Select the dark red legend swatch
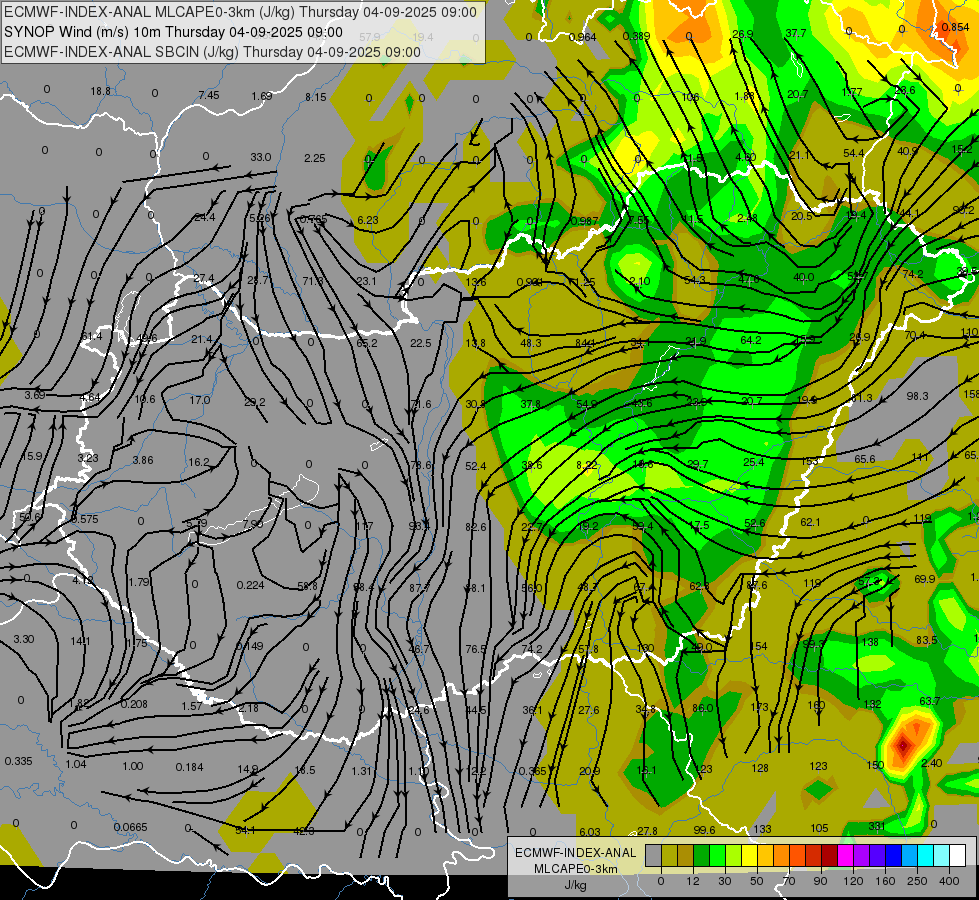The height and width of the screenshot is (900, 979). 829,856
